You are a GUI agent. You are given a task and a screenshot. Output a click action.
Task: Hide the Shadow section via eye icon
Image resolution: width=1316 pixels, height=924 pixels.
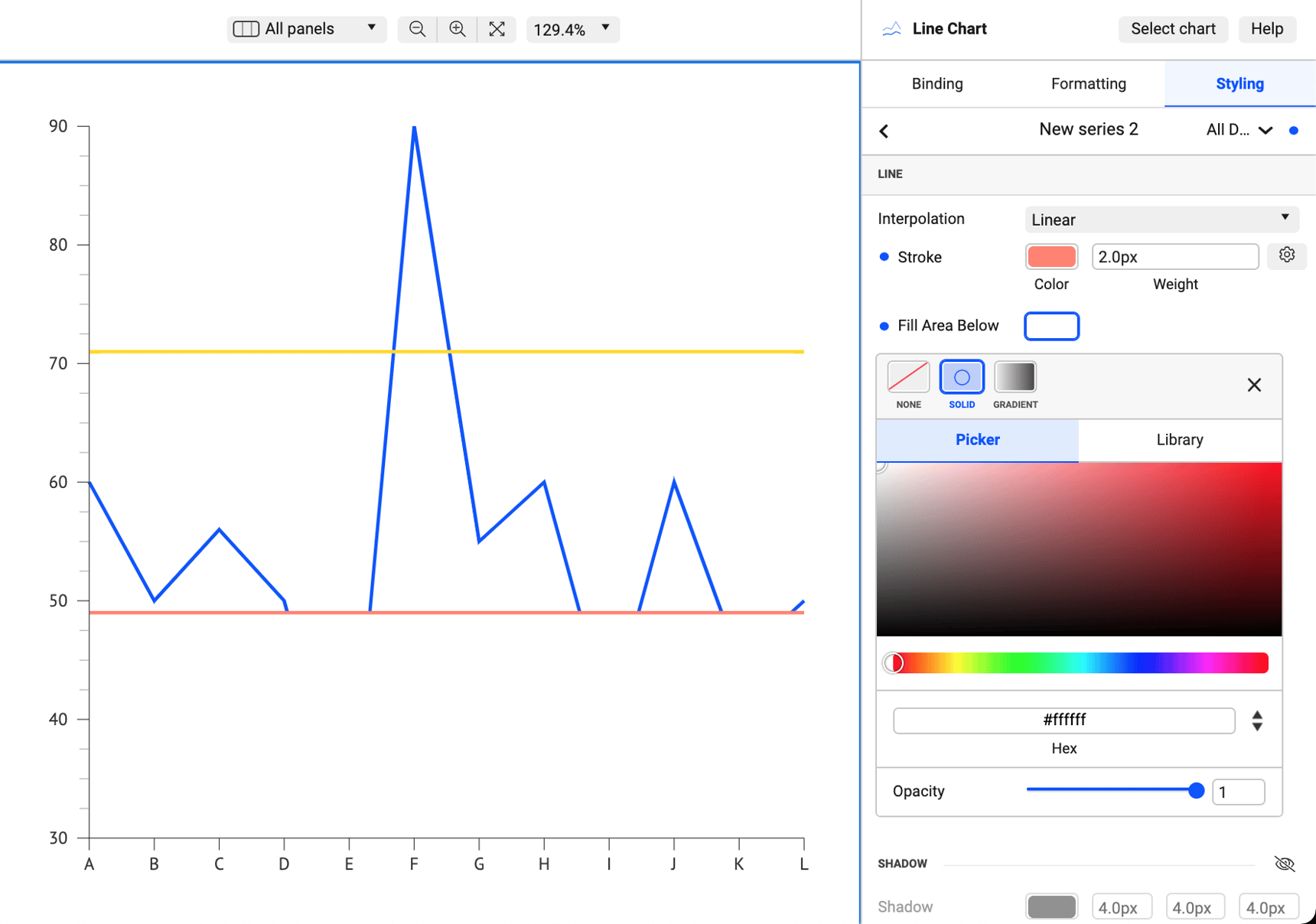pos(1285,863)
